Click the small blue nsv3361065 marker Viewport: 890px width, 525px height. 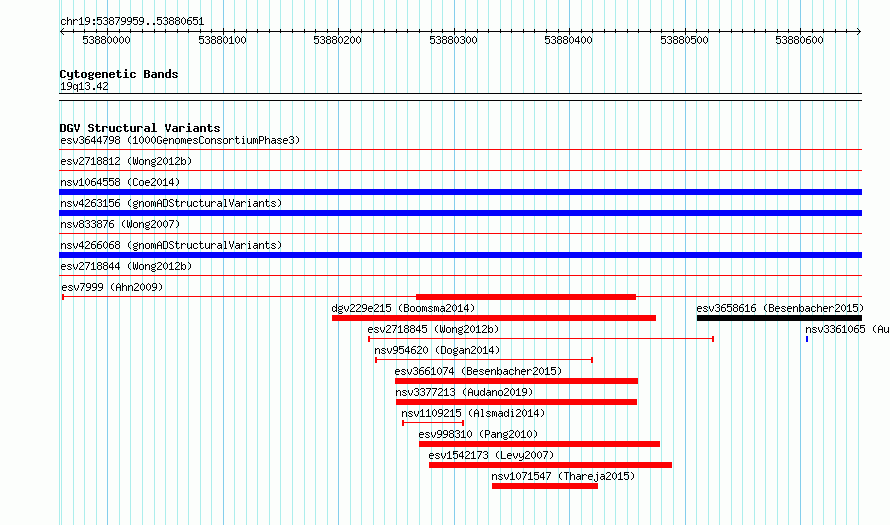[x=807, y=339]
